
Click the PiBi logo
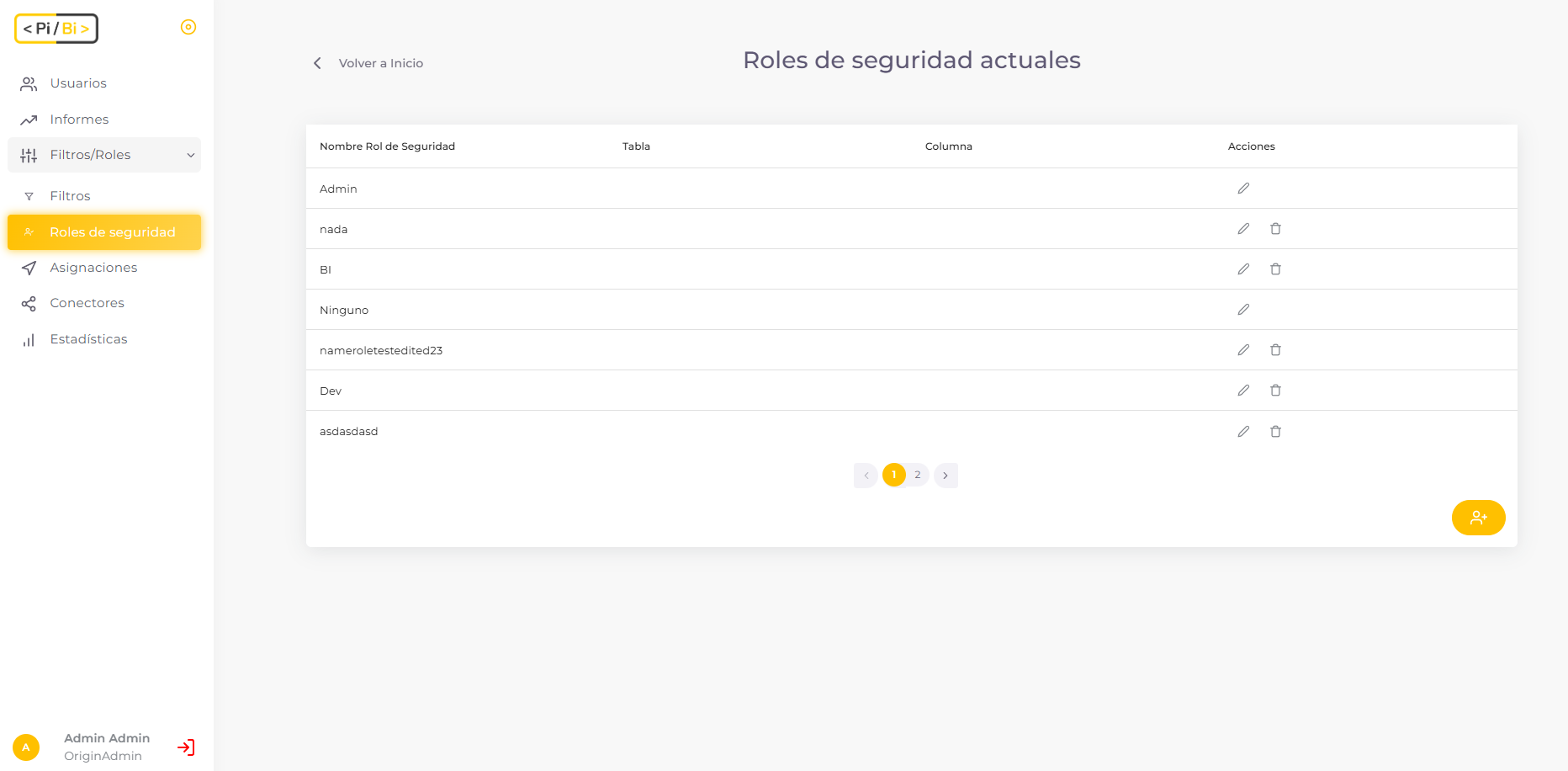click(56, 29)
